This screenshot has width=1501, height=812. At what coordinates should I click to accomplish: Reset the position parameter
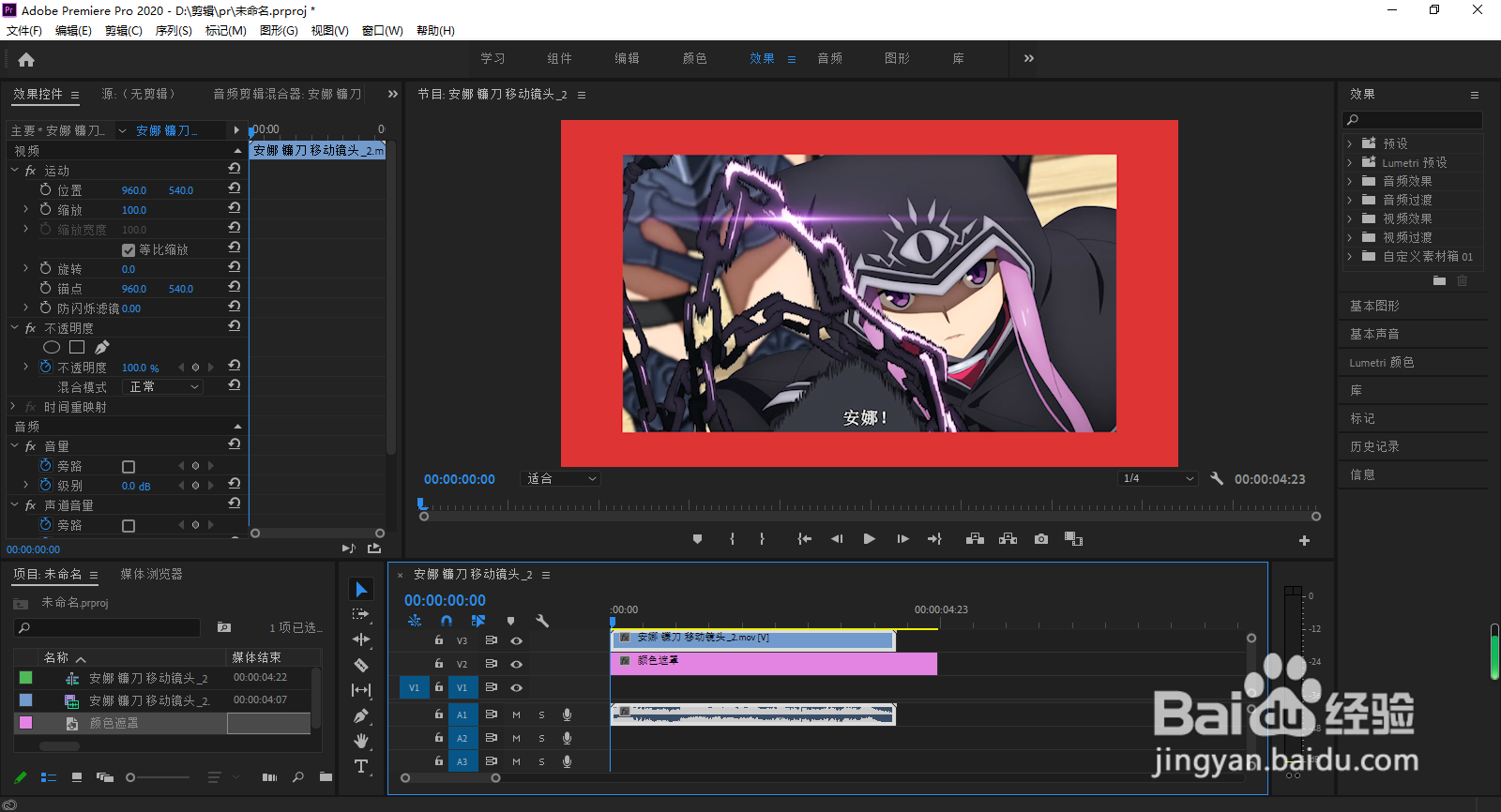point(235,188)
